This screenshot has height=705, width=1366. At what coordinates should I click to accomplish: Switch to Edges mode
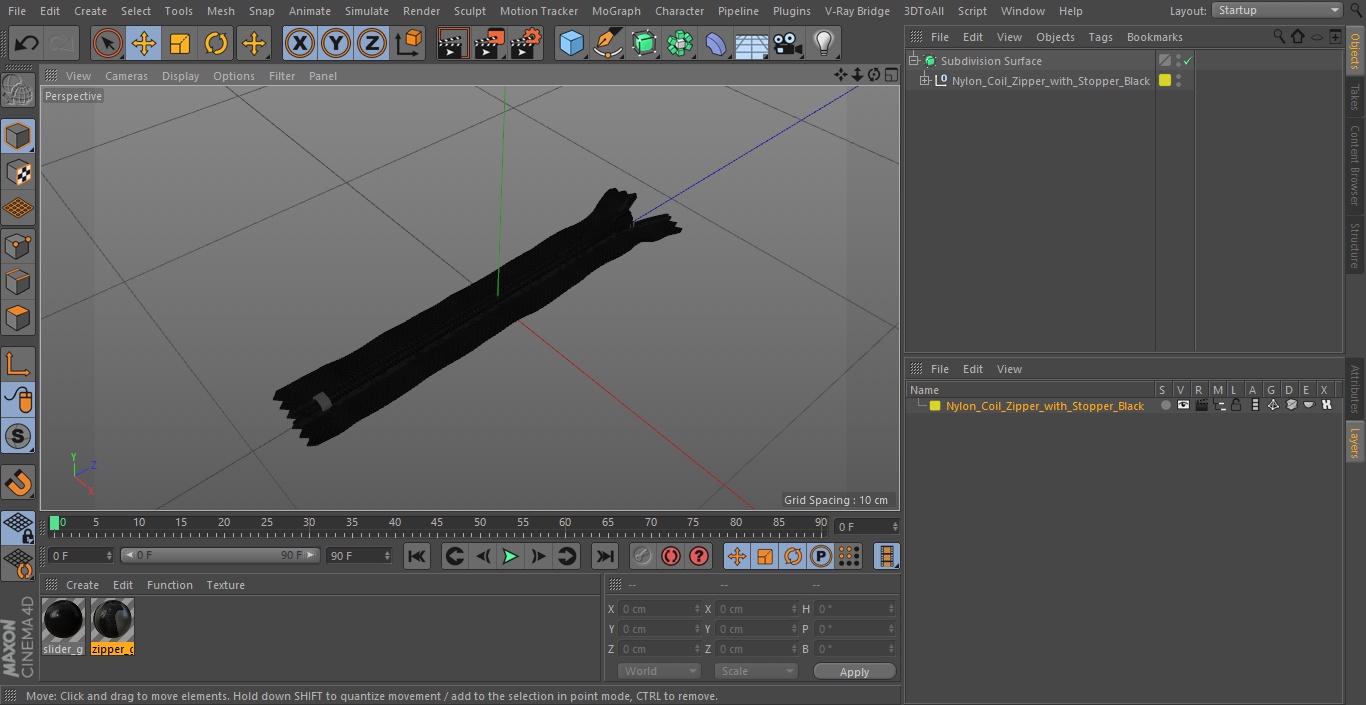(x=18, y=282)
